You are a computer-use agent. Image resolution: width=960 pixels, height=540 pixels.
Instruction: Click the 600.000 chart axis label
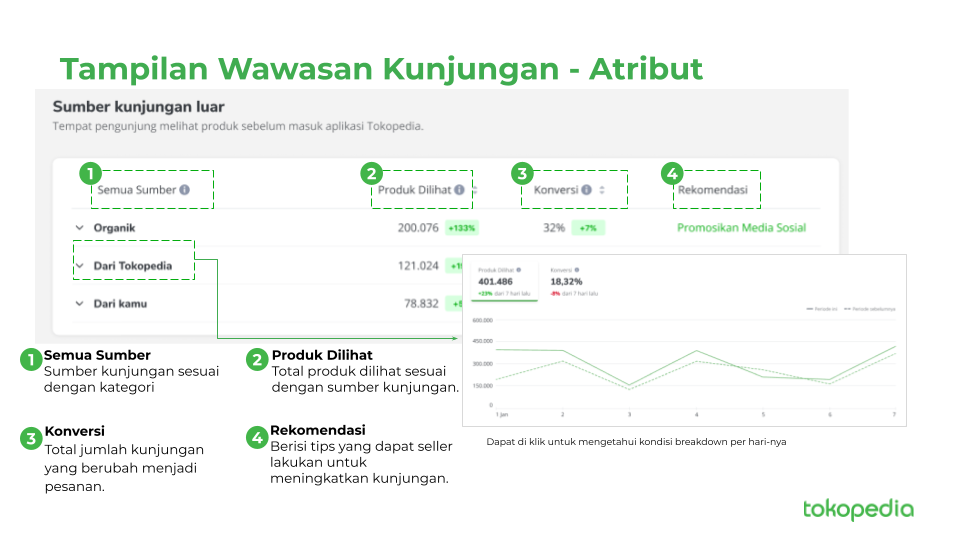pyautogui.click(x=482, y=320)
